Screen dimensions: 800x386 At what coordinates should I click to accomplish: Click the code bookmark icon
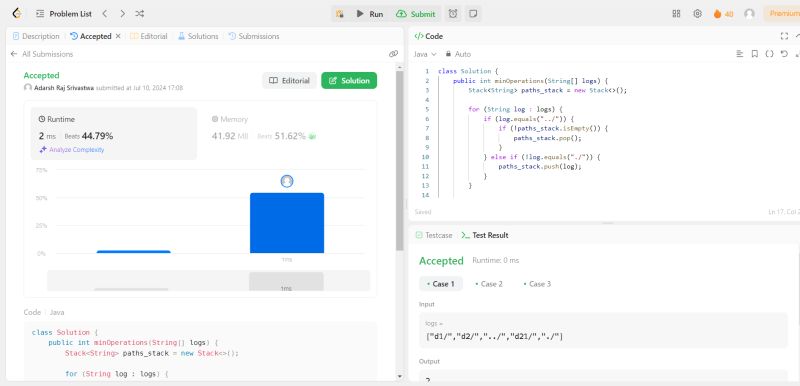pyautogui.click(x=755, y=54)
